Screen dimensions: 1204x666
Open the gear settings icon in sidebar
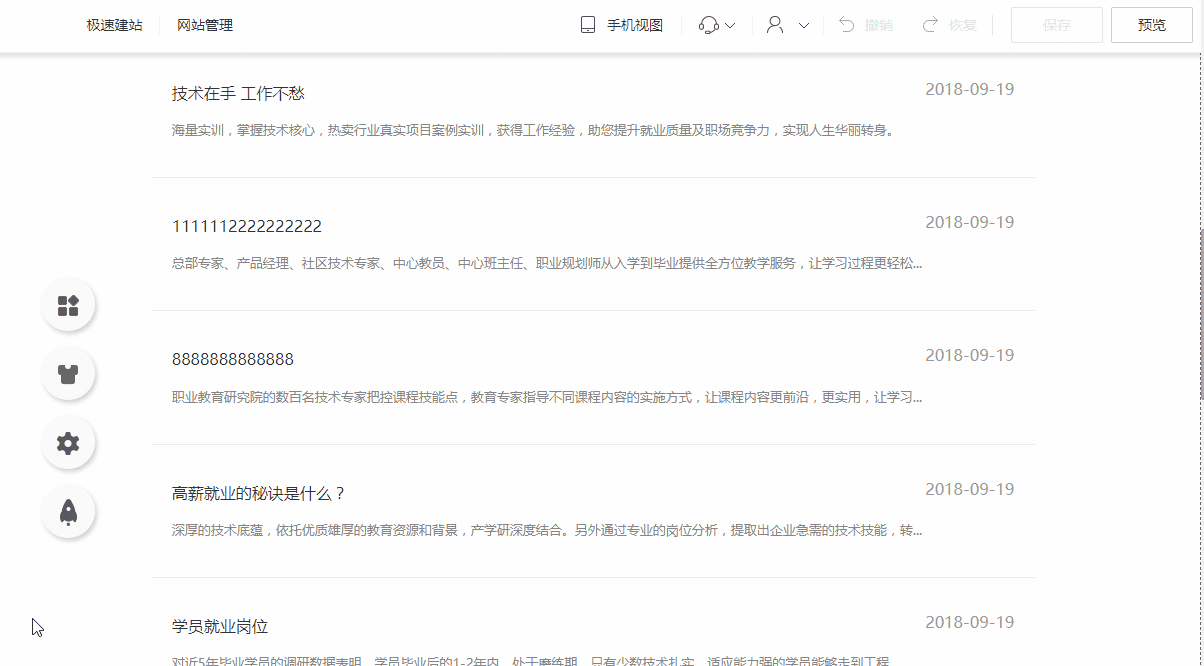pyautogui.click(x=68, y=444)
